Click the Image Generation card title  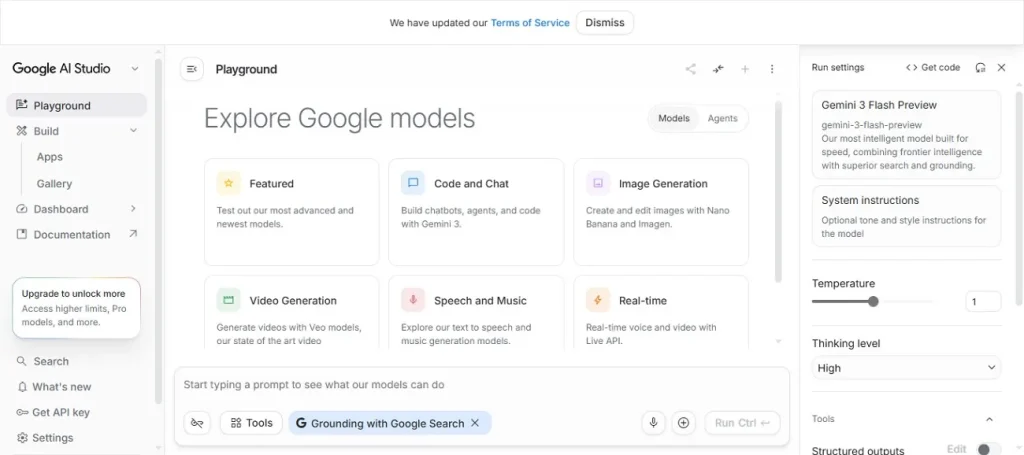tap(663, 183)
